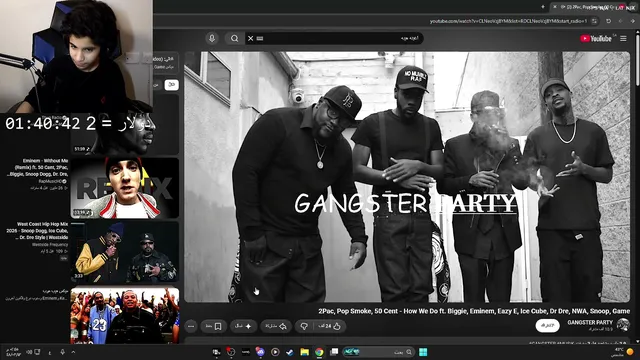This screenshot has width=640, height=360.
Task: Open Eminem Without Me Remix thumbnail
Action: tap(124, 188)
